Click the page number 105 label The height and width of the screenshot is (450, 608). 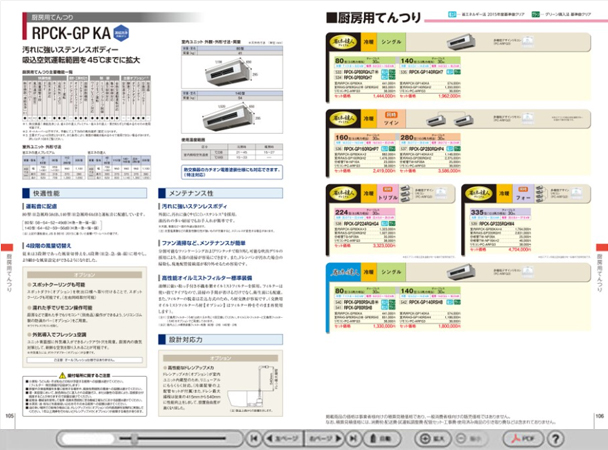(9, 416)
